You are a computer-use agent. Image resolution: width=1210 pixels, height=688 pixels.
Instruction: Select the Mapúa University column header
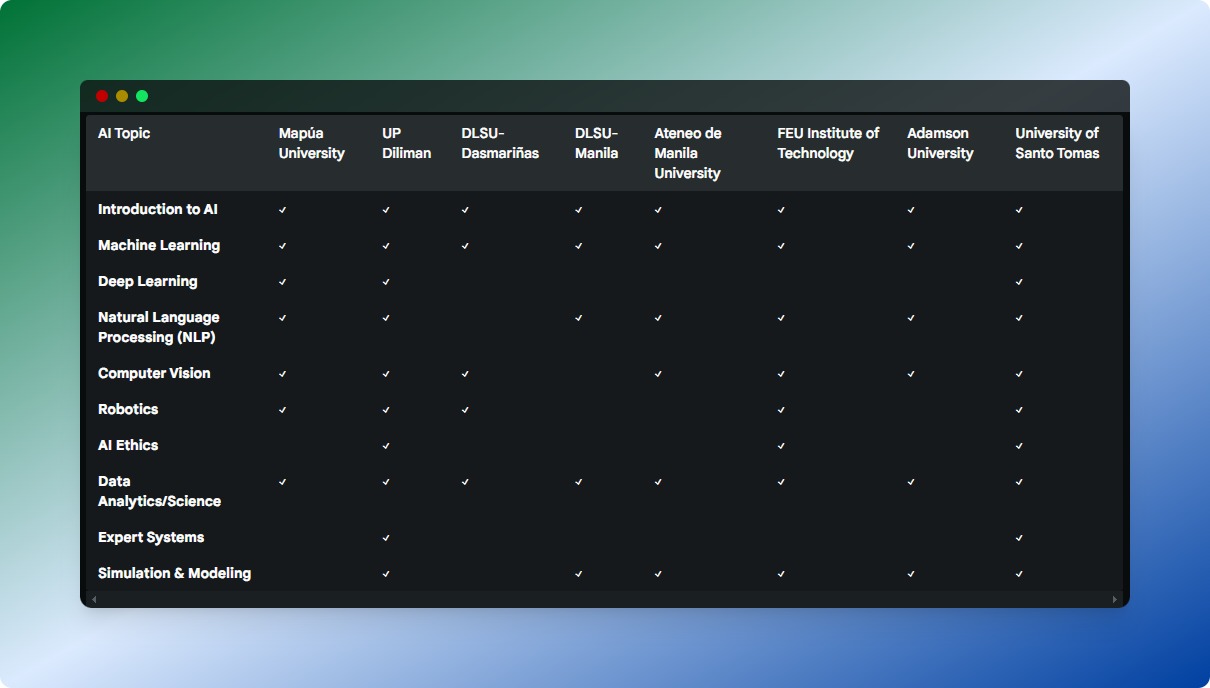[x=312, y=143]
